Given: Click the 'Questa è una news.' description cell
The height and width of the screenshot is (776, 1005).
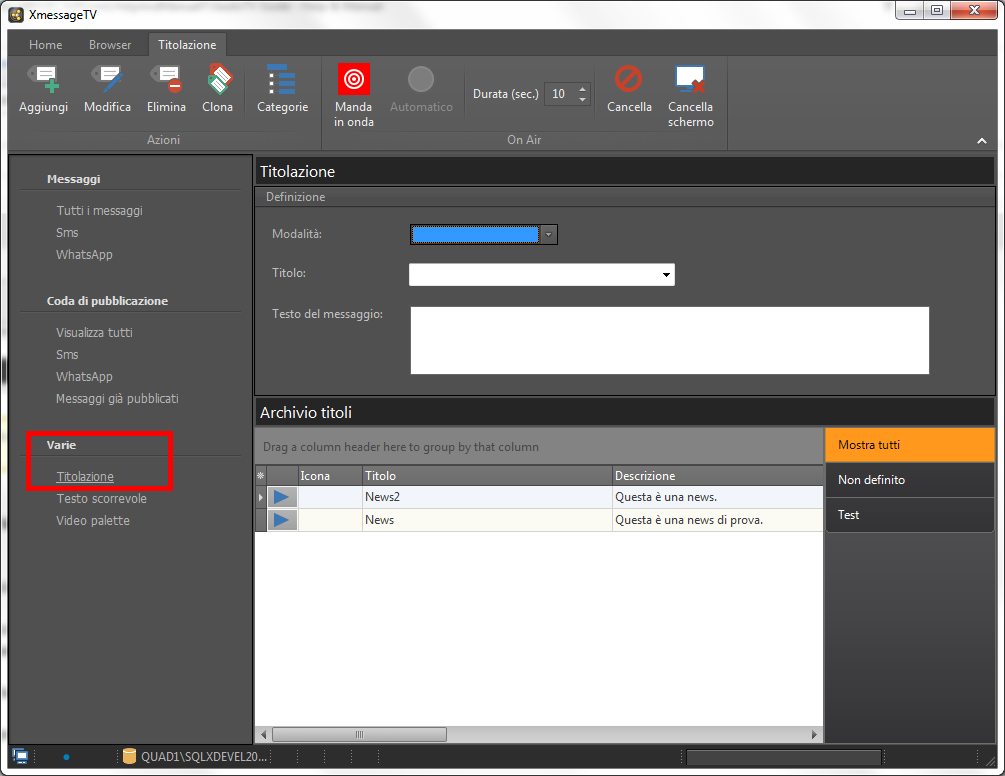Looking at the screenshot, I should (718, 497).
